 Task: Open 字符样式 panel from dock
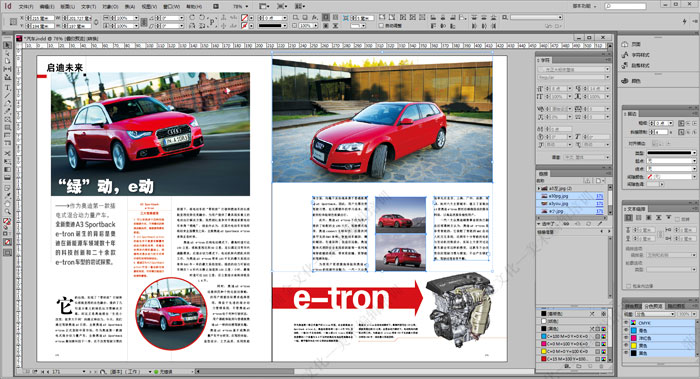point(640,55)
